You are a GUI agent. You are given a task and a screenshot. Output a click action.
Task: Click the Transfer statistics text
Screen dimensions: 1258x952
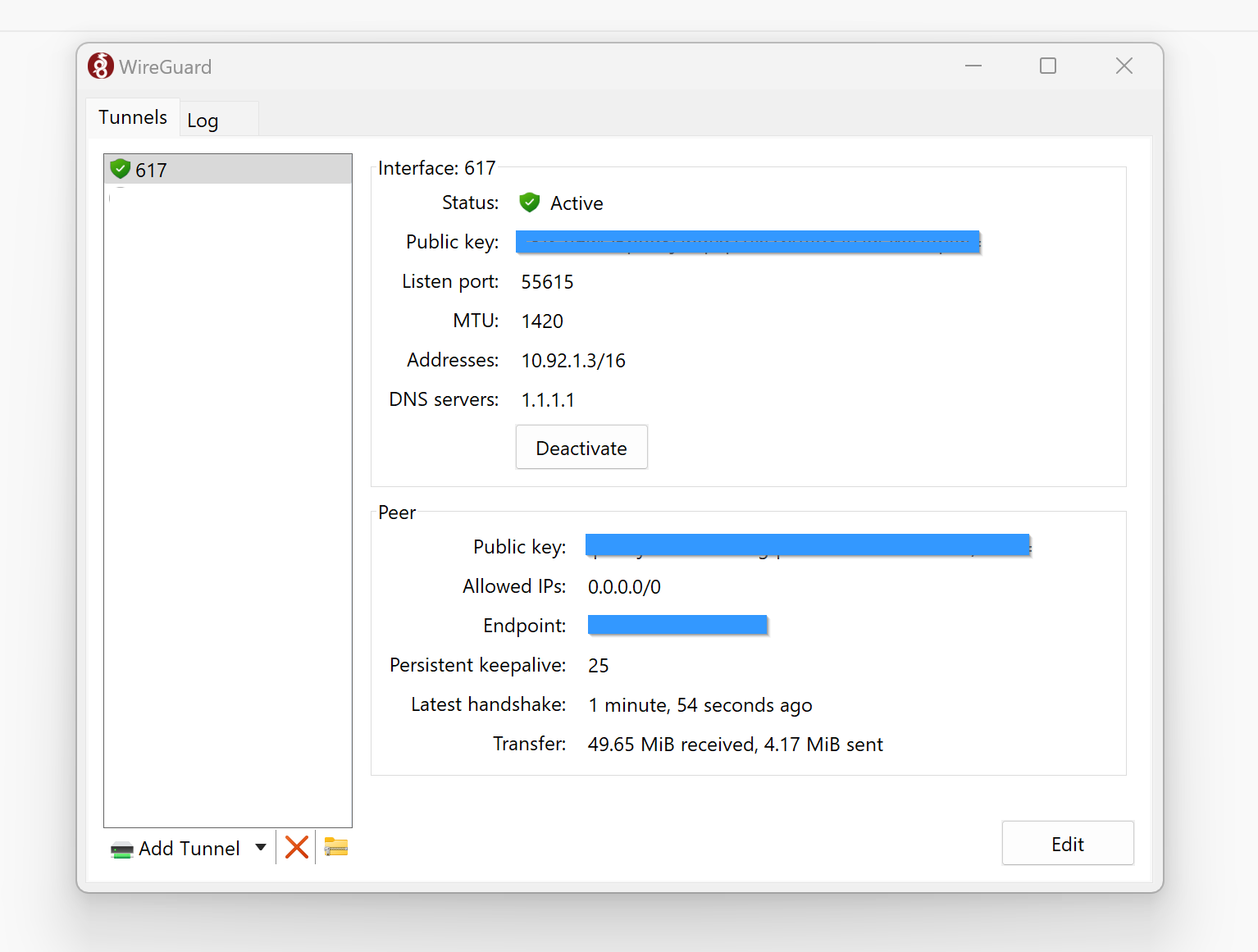click(735, 744)
